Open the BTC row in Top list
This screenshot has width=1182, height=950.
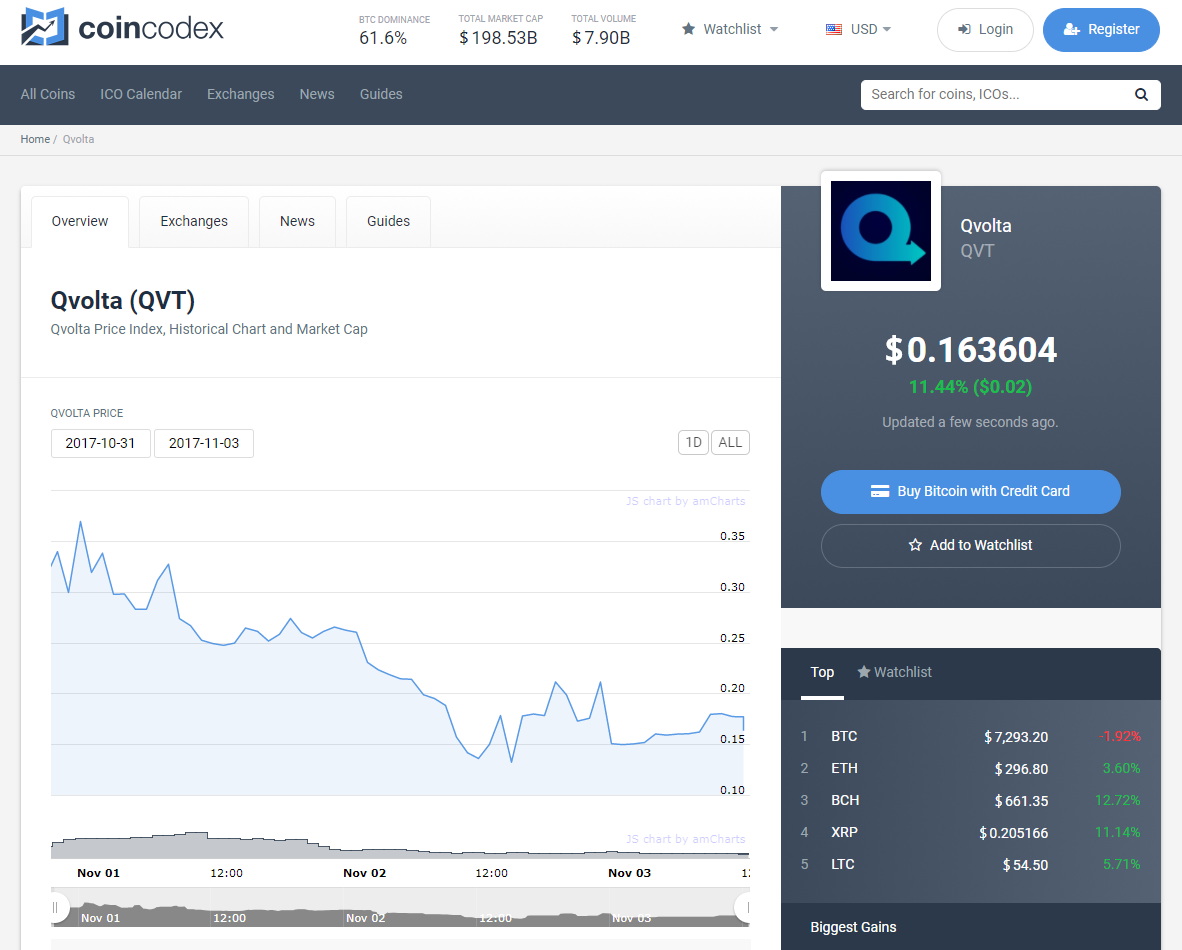(970, 737)
